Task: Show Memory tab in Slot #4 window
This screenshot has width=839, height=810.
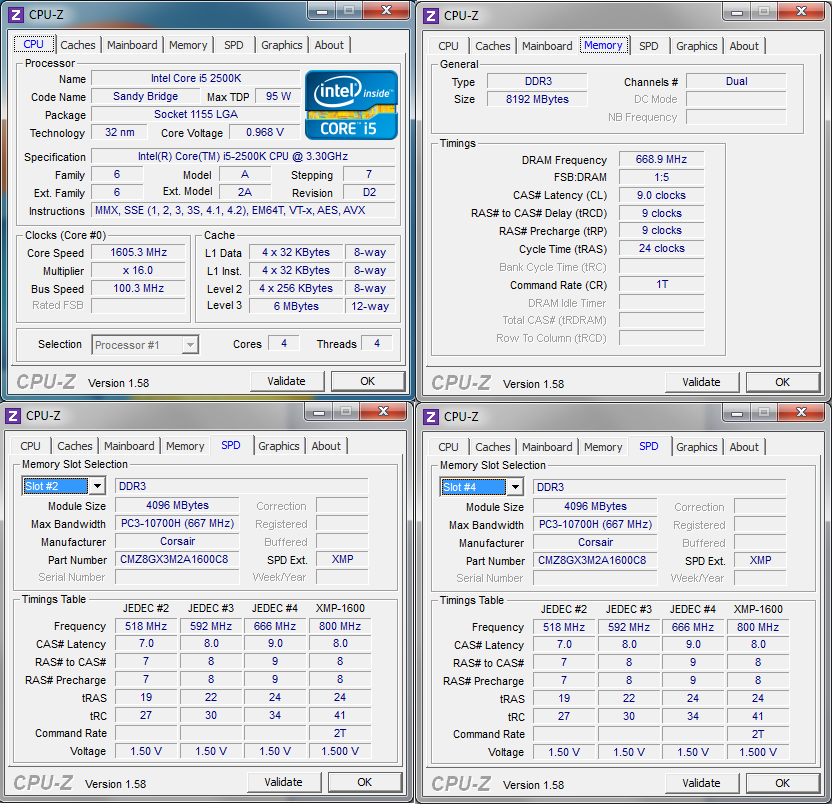Action: [603, 447]
